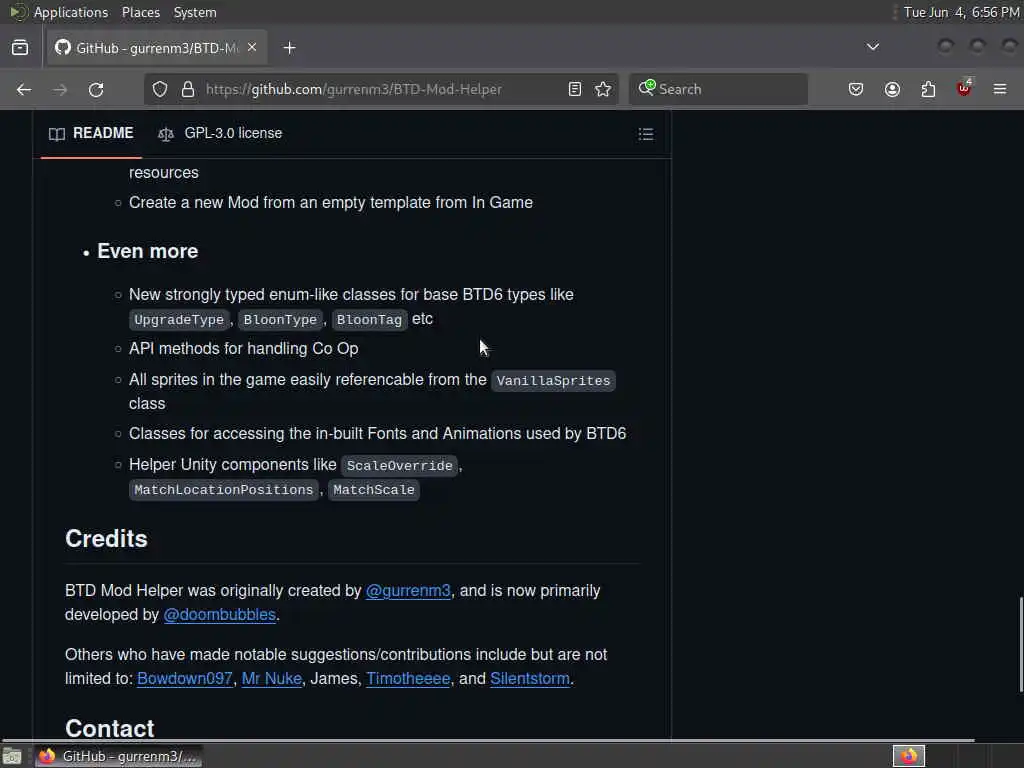
Task: Open the System menu
Action: click(195, 12)
